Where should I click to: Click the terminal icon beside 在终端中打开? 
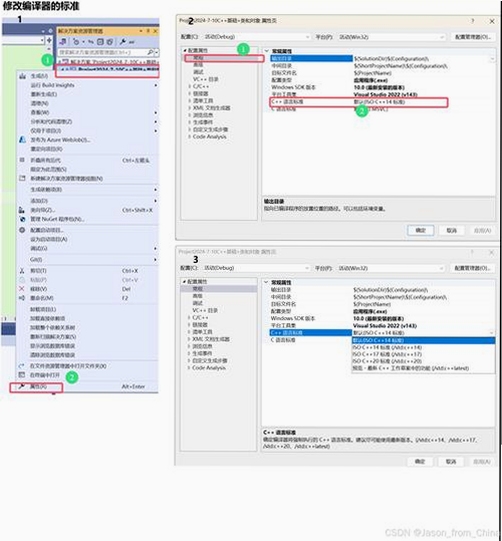pos(22,375)
